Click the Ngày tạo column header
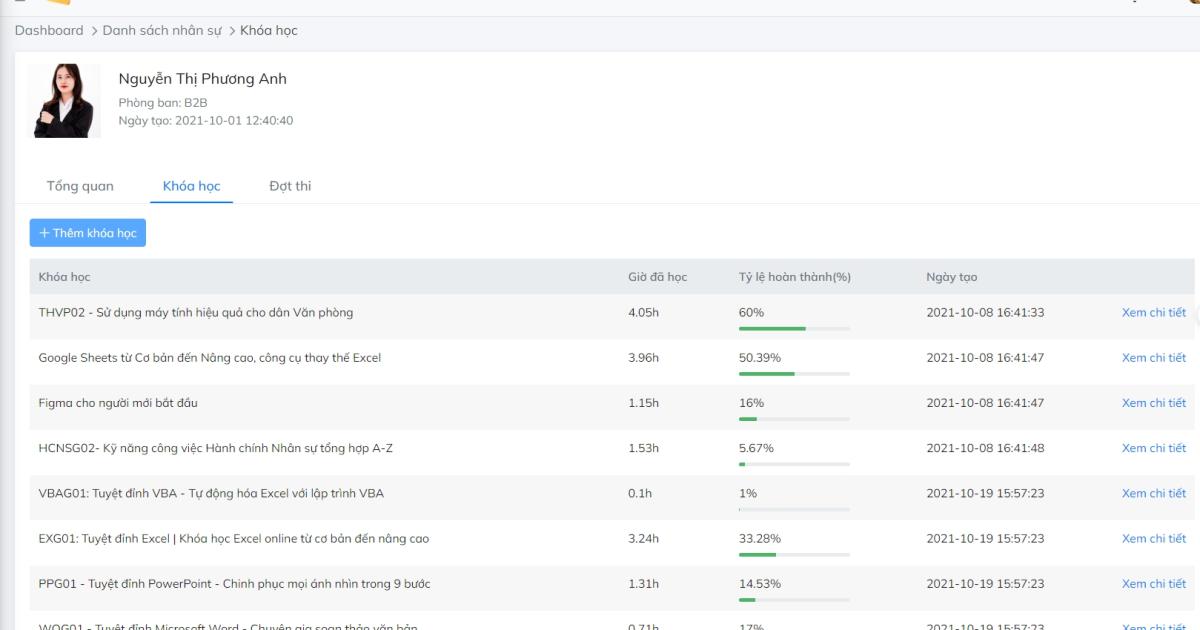 pos(951,277)
